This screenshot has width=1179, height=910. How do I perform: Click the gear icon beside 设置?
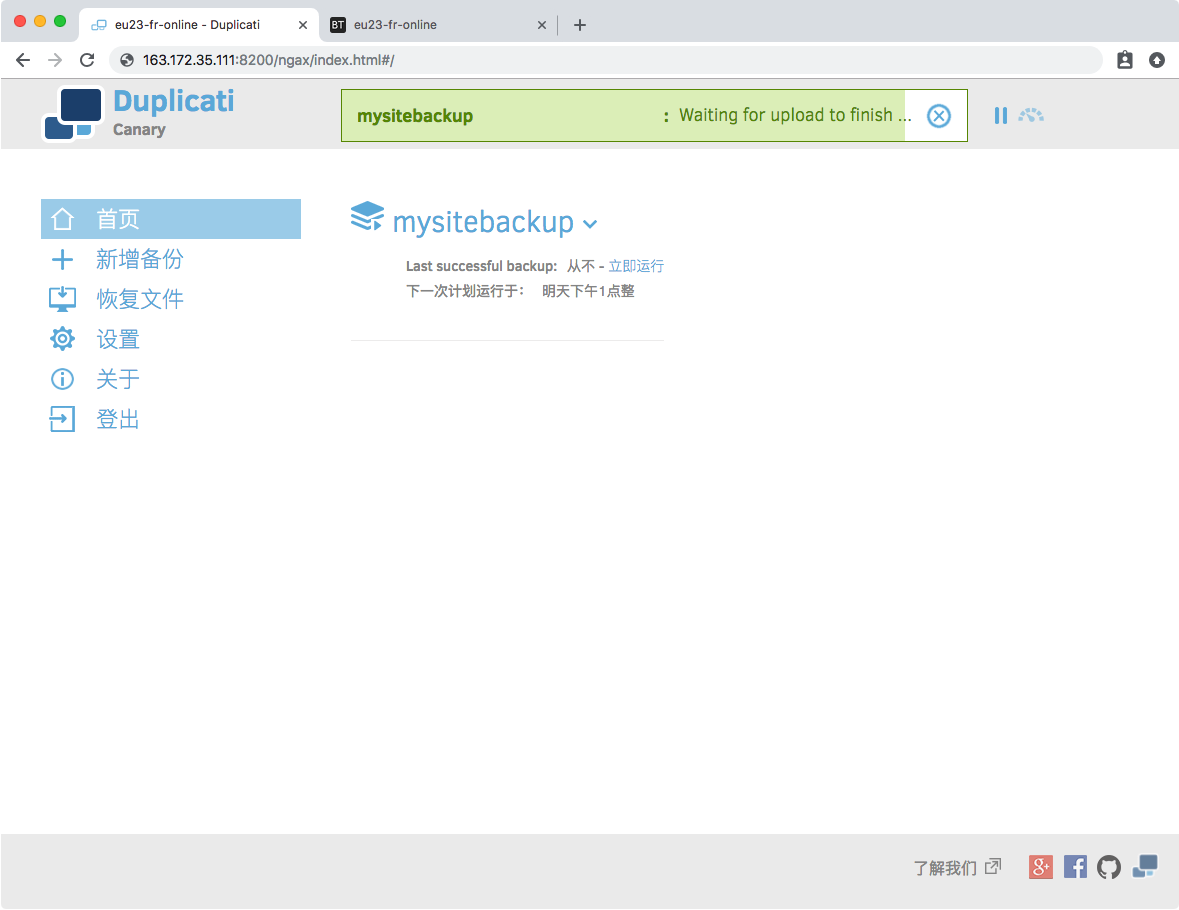tap(62, 339)
